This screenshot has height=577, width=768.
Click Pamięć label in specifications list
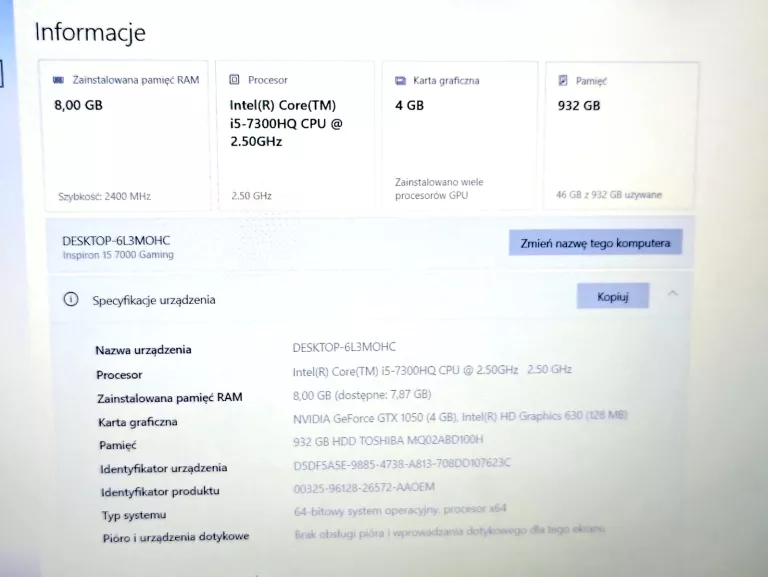click(118, 445)
